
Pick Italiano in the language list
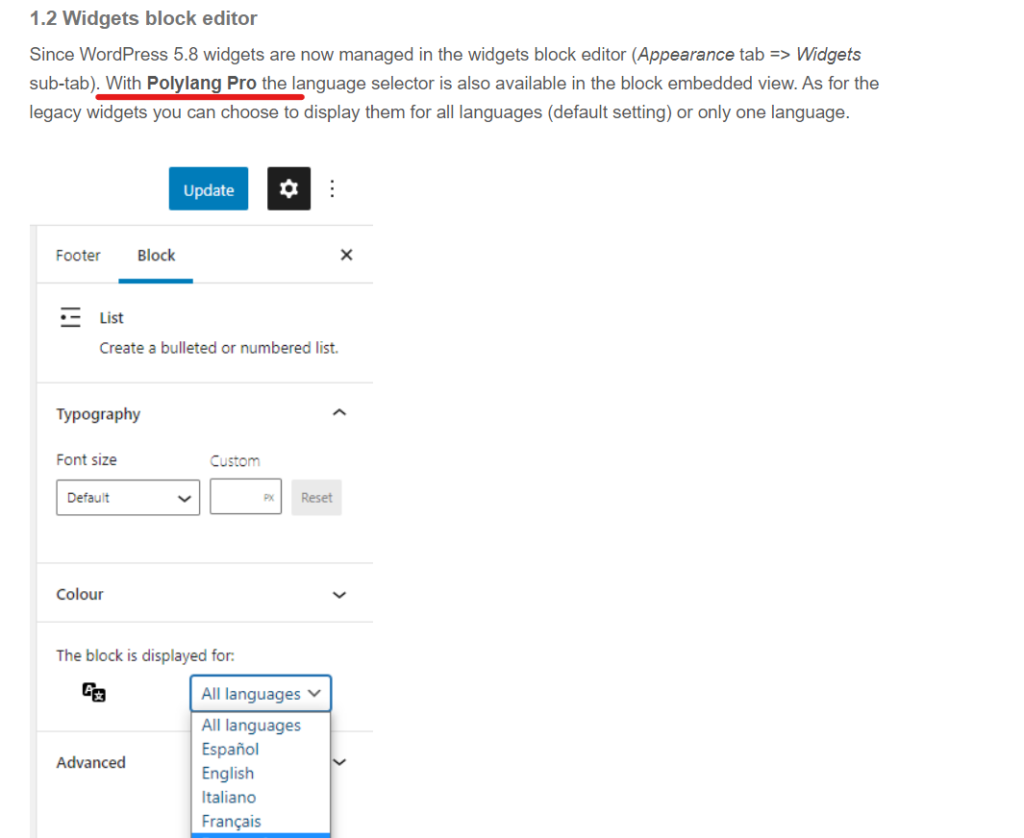click(229, 797)
